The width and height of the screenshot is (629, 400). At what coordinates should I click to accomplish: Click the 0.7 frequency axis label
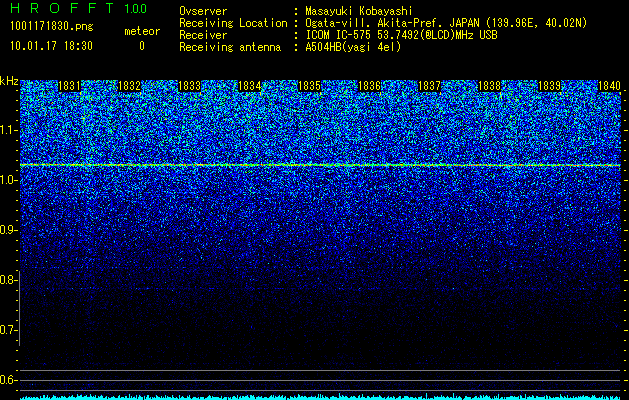click(8, 330)
